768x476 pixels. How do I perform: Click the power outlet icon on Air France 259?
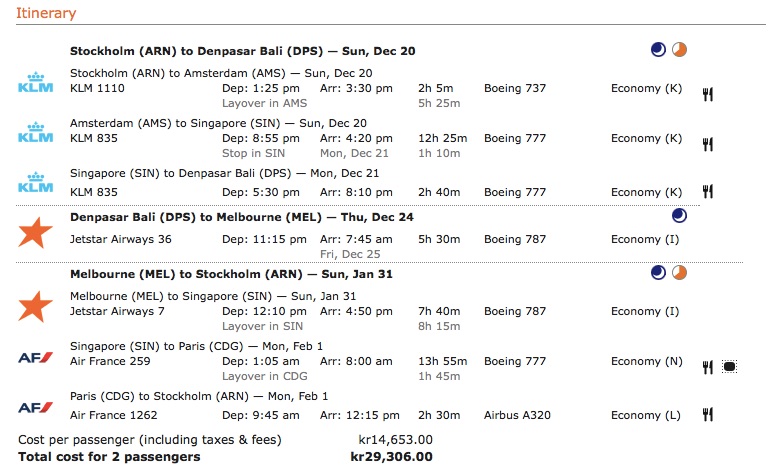coord(730,367)
